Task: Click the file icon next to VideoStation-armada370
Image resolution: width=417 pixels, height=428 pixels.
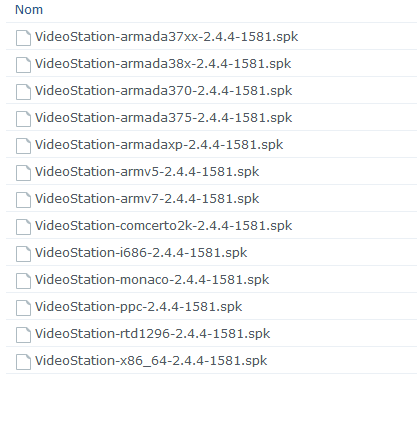Action: (23, 91)
